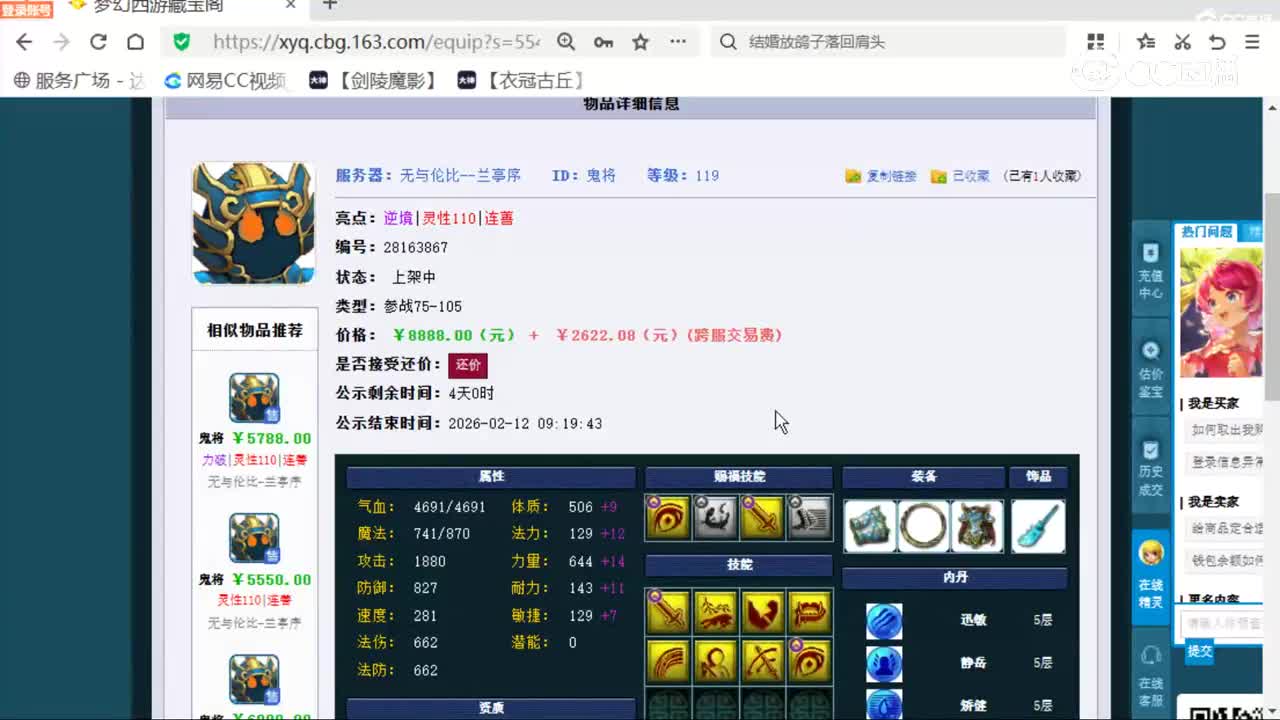Click the blue feather 饰品 accessory icon
This screenshot has height=720, width=1280.
1038,526
